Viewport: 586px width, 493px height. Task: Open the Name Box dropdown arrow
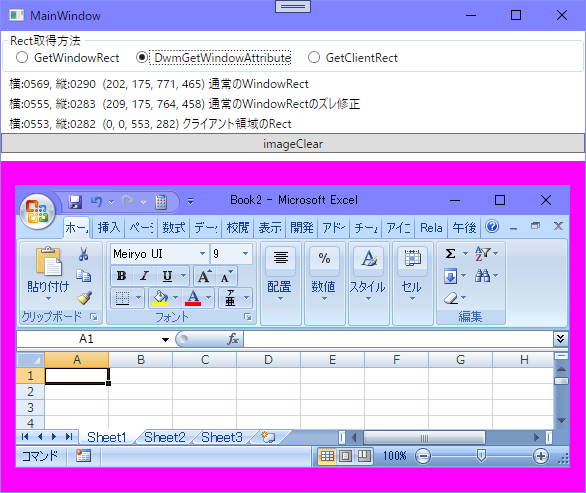click(x=165, y=339)
